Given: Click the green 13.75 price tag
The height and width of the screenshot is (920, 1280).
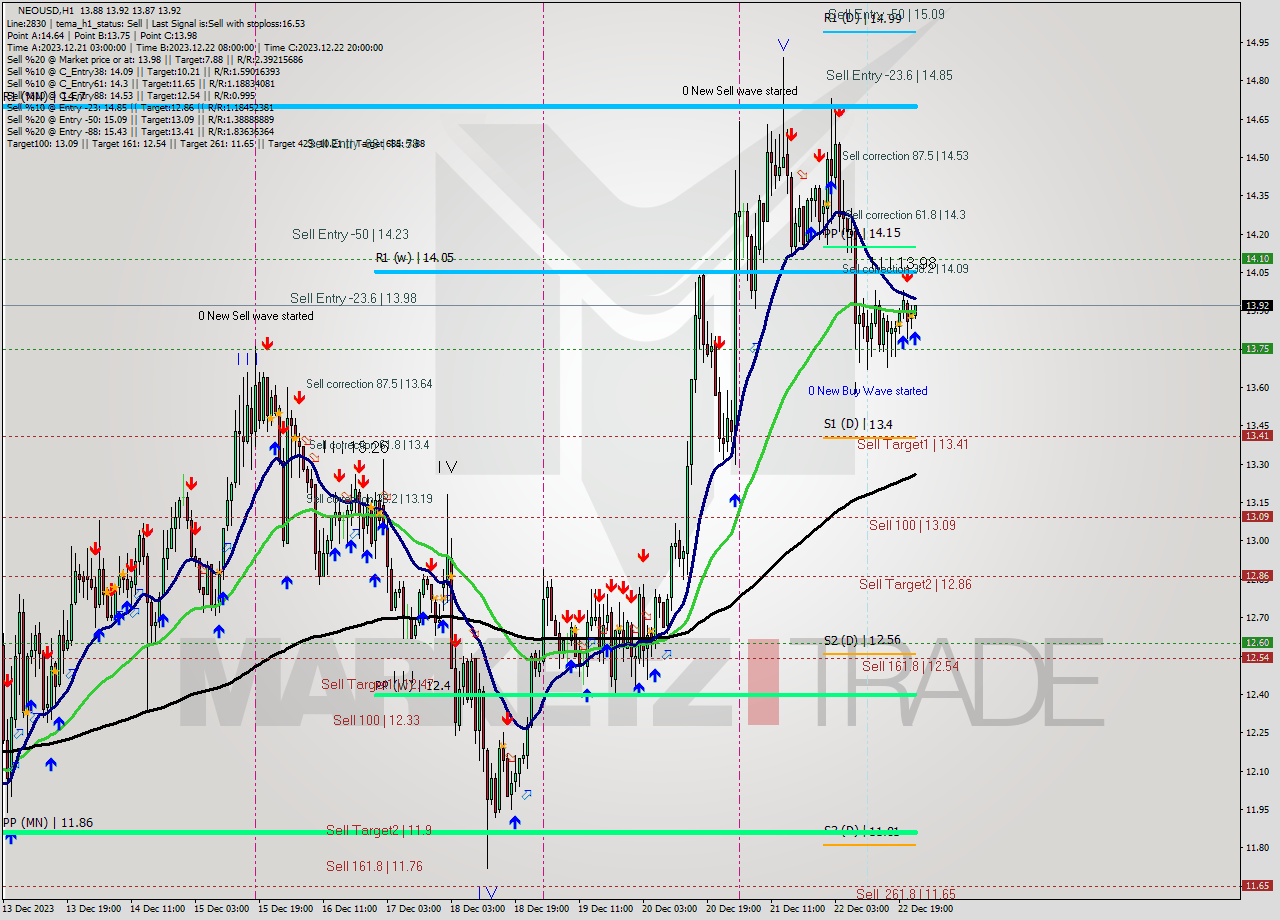Looking at the screenshot, I should [1256, 348].
